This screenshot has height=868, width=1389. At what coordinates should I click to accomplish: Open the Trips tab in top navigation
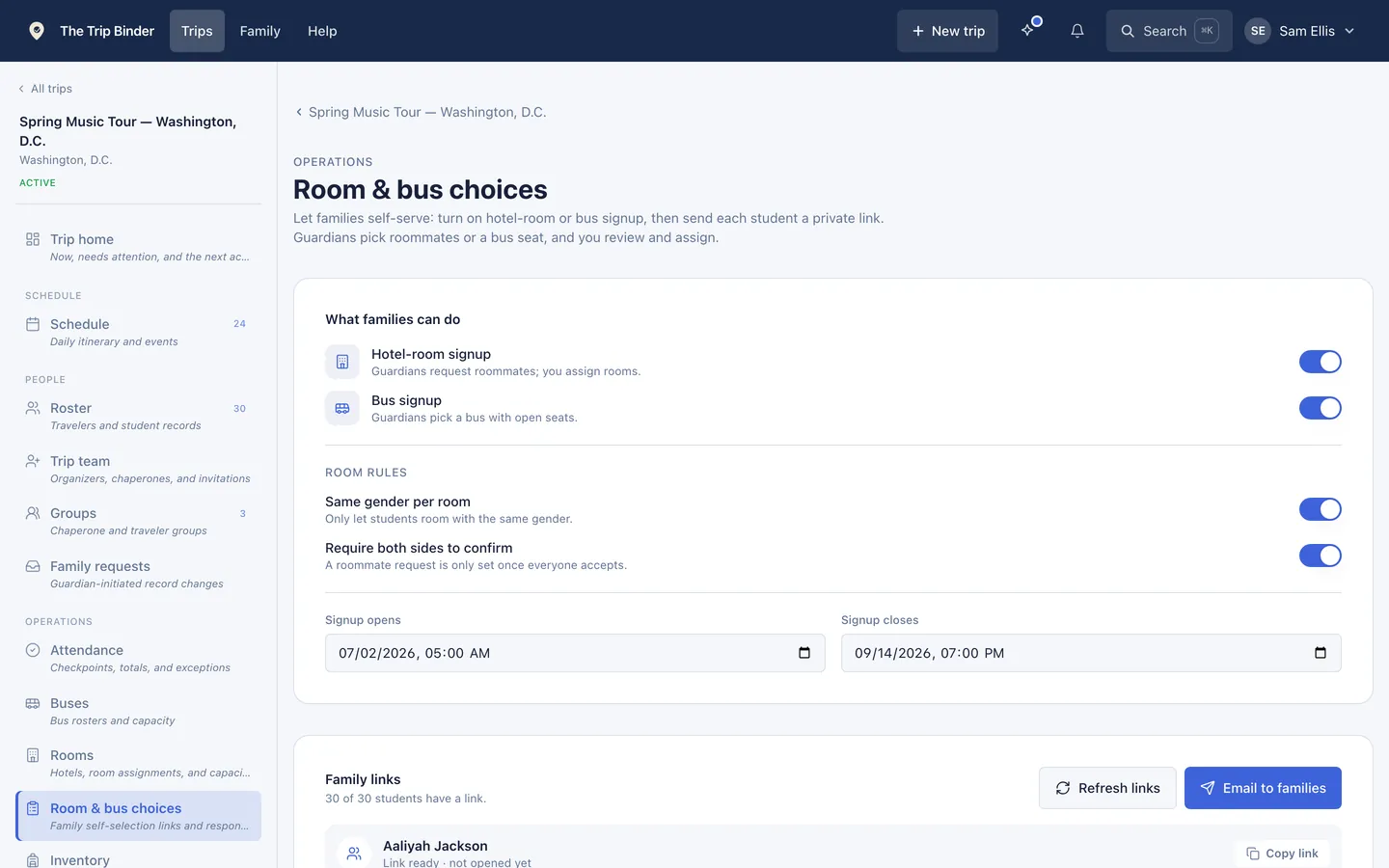point(197,31)
